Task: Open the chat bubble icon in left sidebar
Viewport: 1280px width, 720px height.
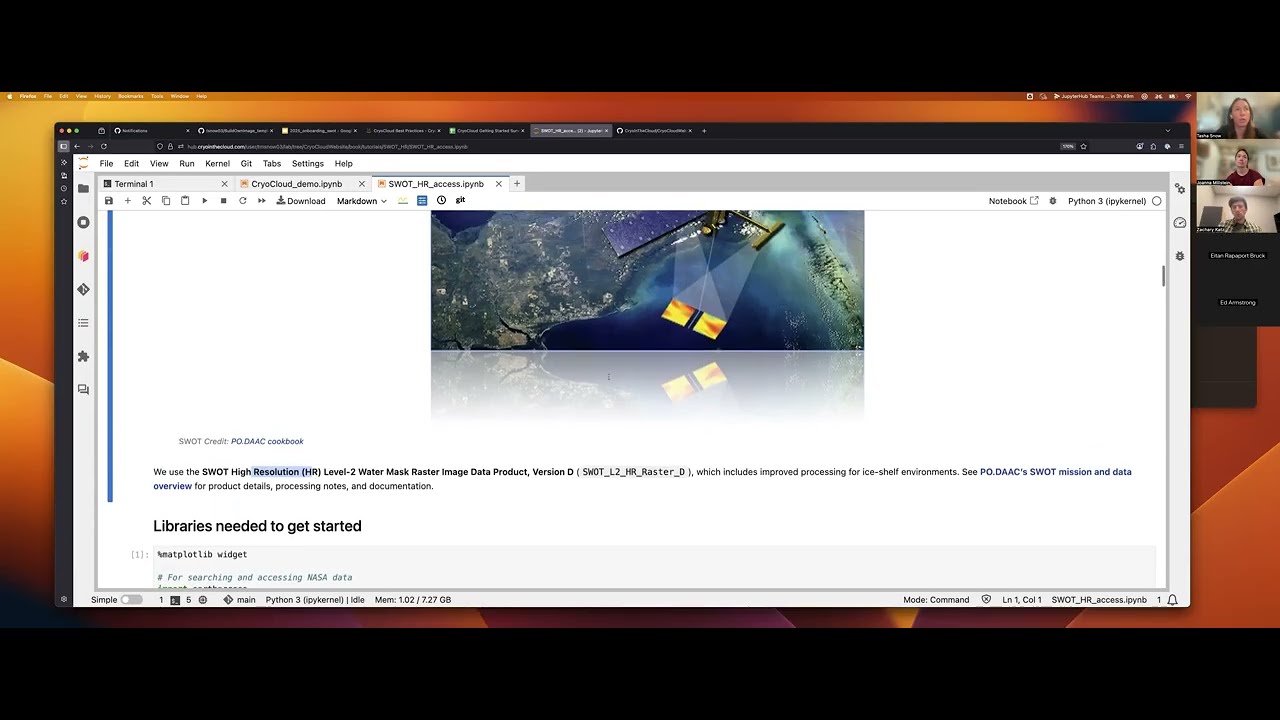Action: pos(83,390)
